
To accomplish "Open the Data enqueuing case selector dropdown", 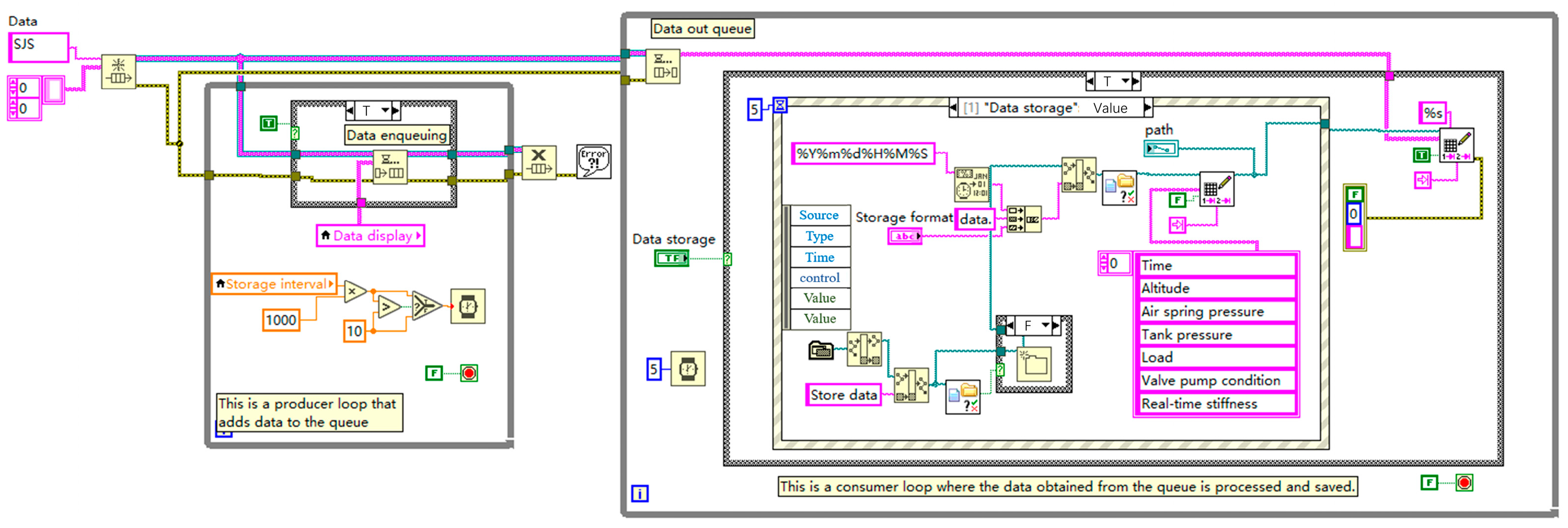I will pos(385,110).
